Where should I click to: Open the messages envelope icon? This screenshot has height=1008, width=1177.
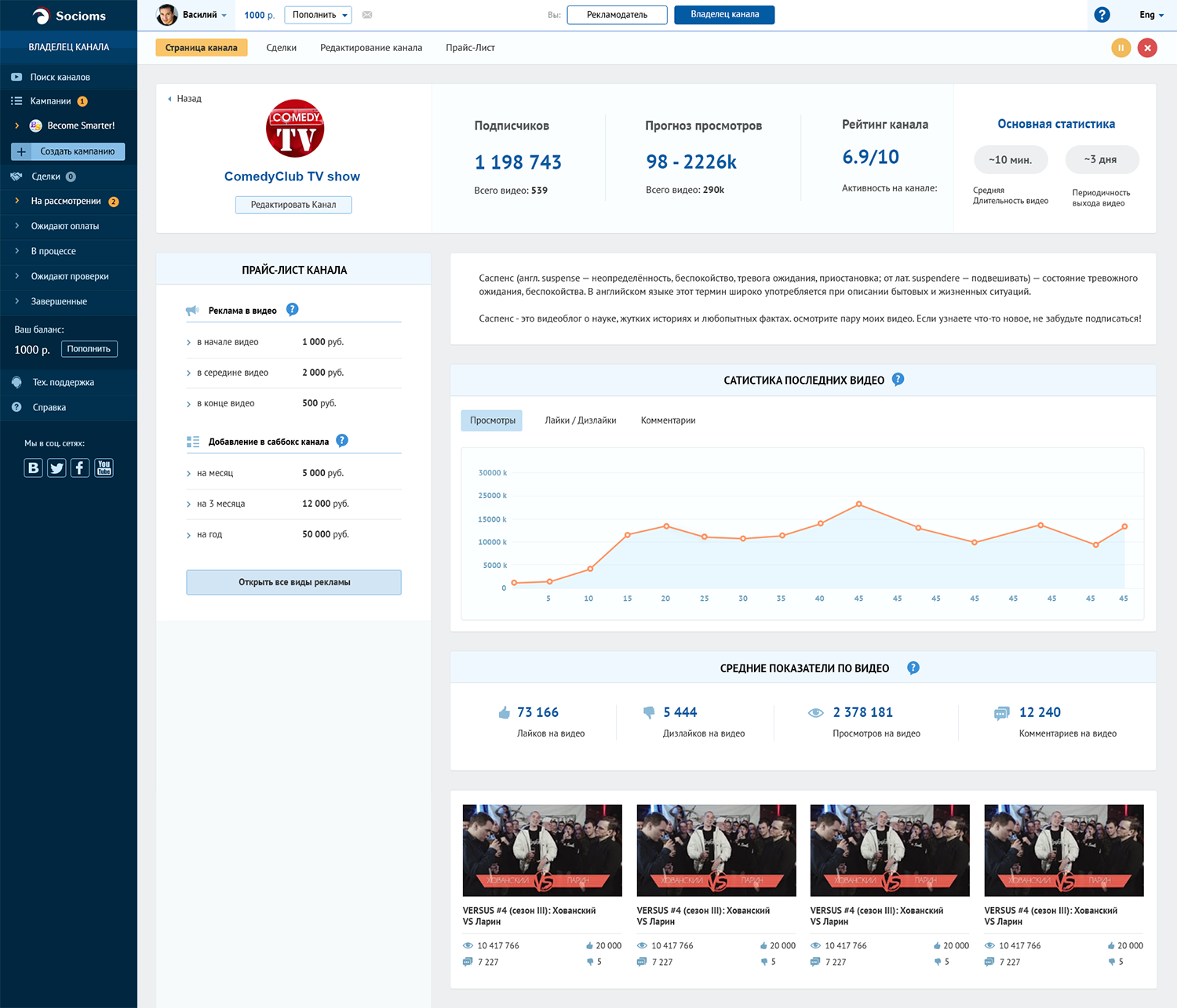[x=367, y=15]
